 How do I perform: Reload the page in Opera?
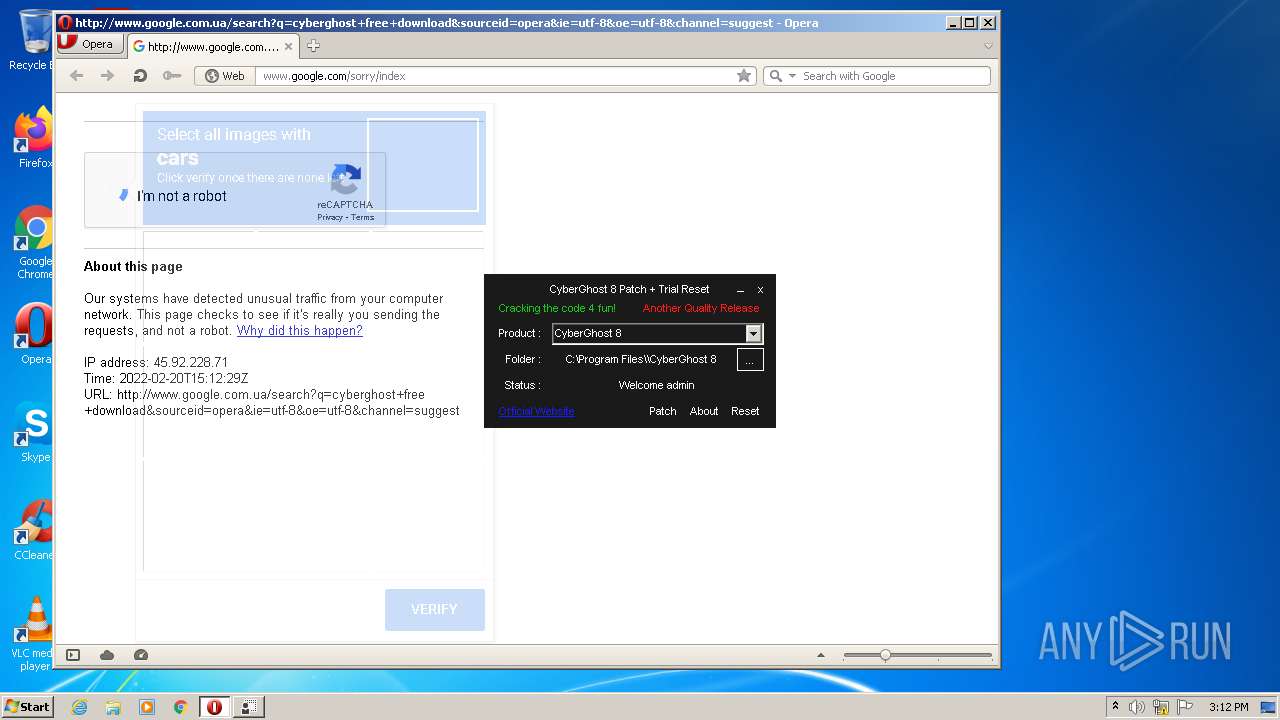coord(140,76)
